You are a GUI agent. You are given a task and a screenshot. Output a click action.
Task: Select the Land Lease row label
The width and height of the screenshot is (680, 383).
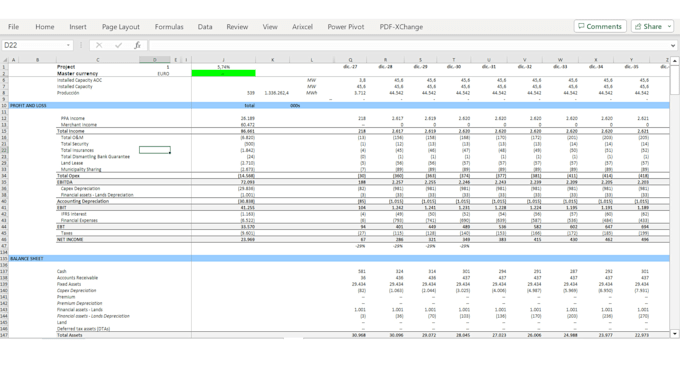click(x=72, y=163)
